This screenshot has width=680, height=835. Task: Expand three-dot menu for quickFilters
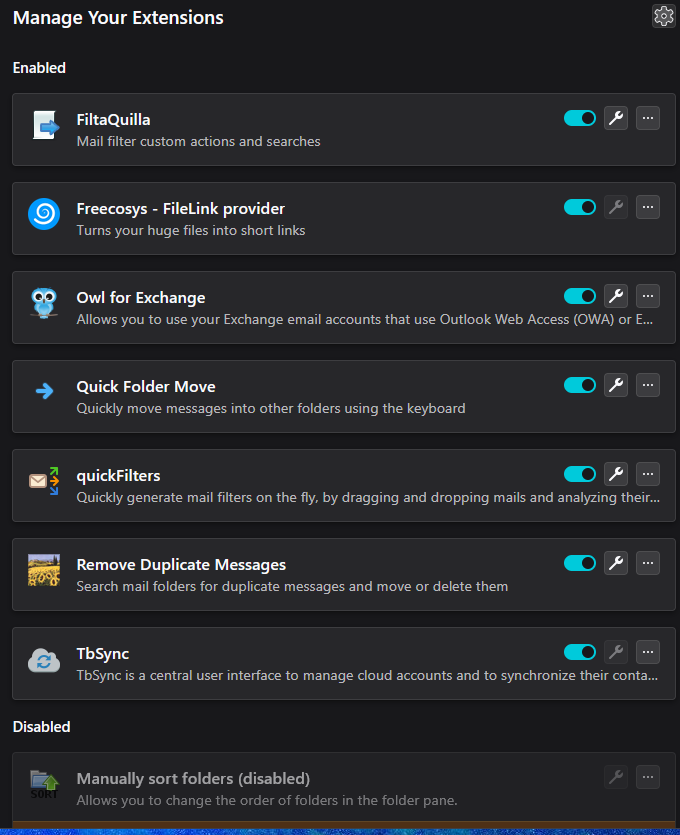tap(648, 475)
